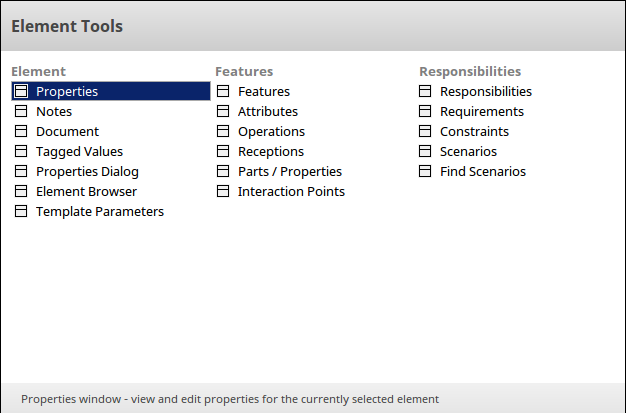Click the Operations item icon
Screen dimensions: 626x413
coord(224,131)
